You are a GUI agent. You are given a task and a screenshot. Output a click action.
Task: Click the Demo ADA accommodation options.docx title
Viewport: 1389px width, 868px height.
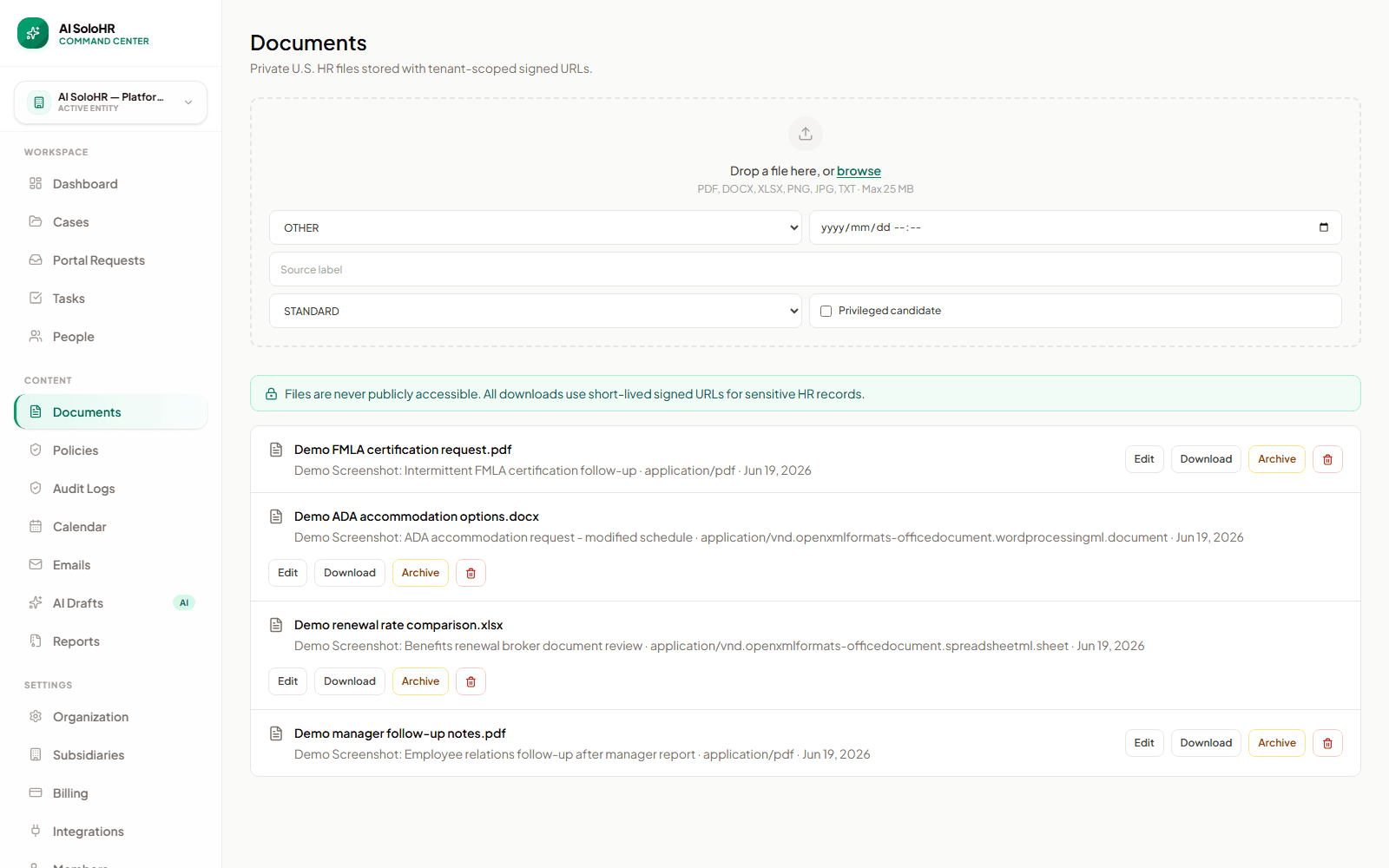click(417, 516)
